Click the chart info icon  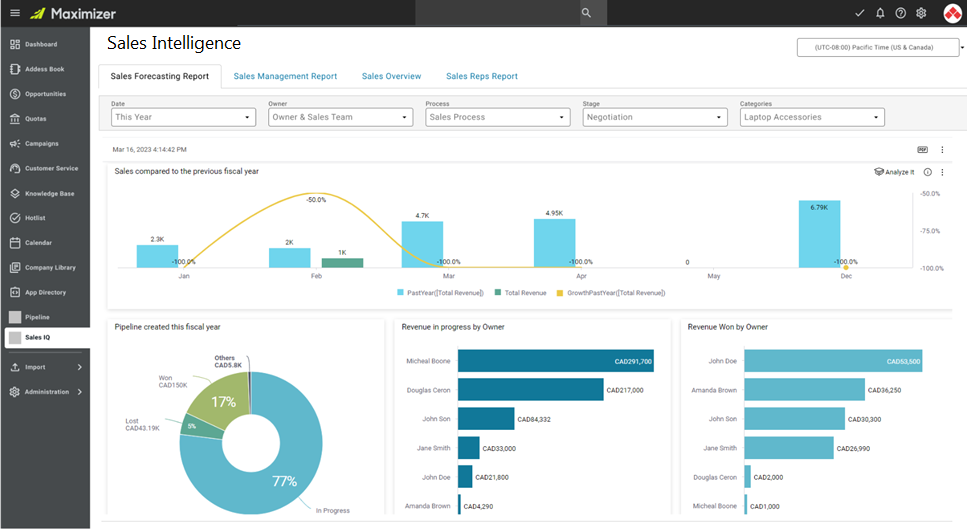pos(927,172)
